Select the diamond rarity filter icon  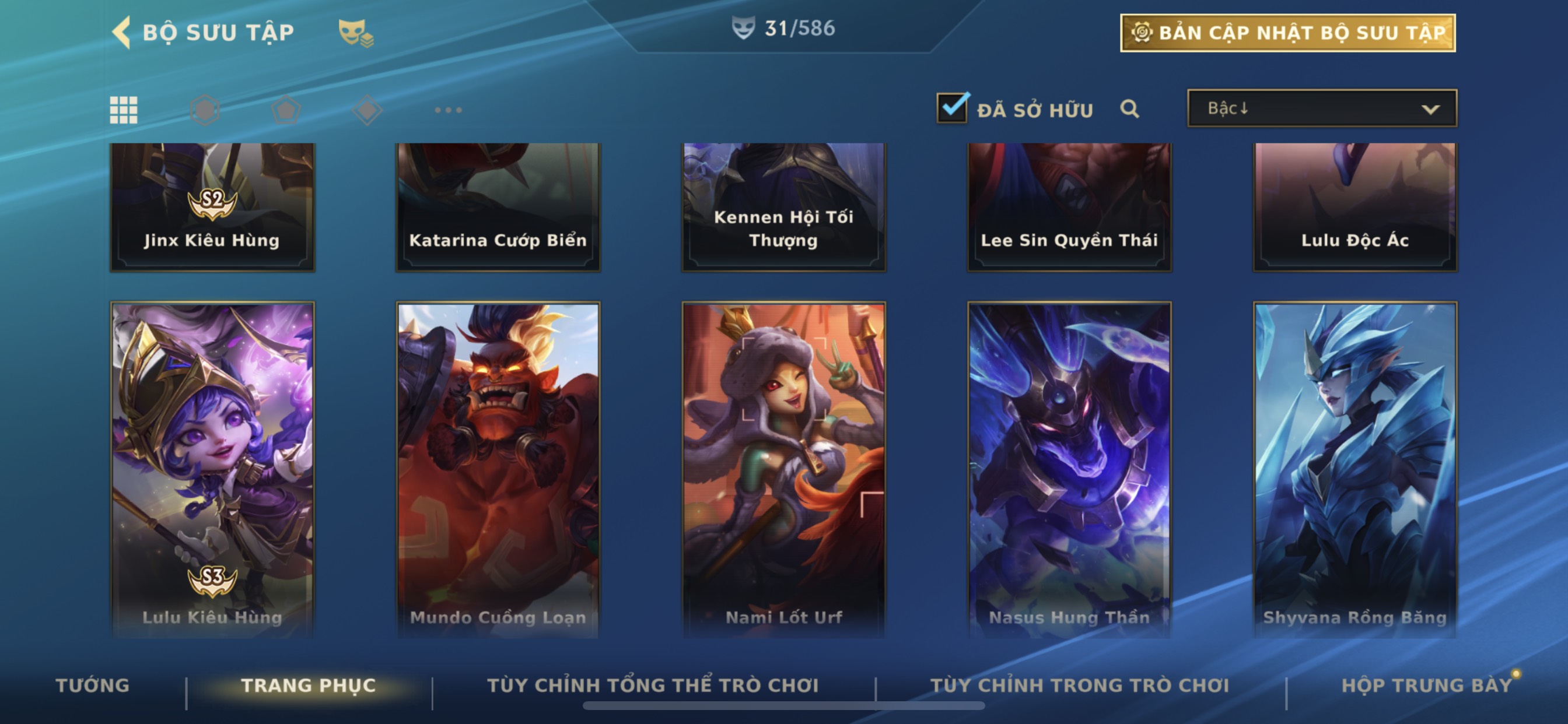367,110
